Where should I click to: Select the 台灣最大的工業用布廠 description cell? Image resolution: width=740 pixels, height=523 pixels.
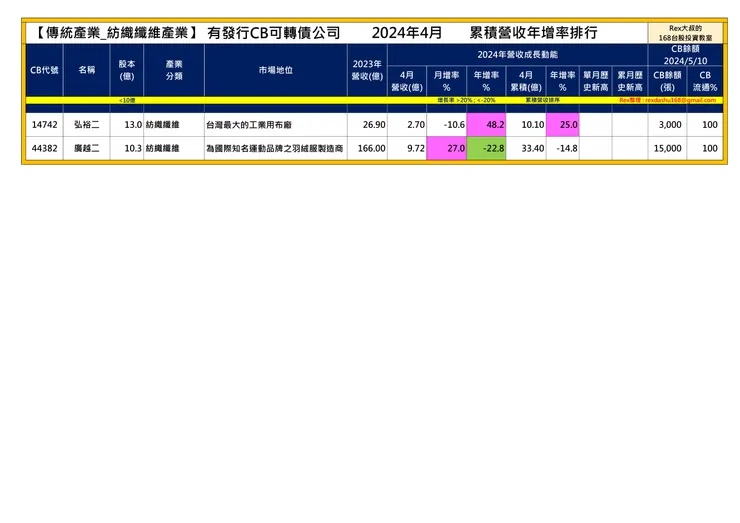(276, 125)
